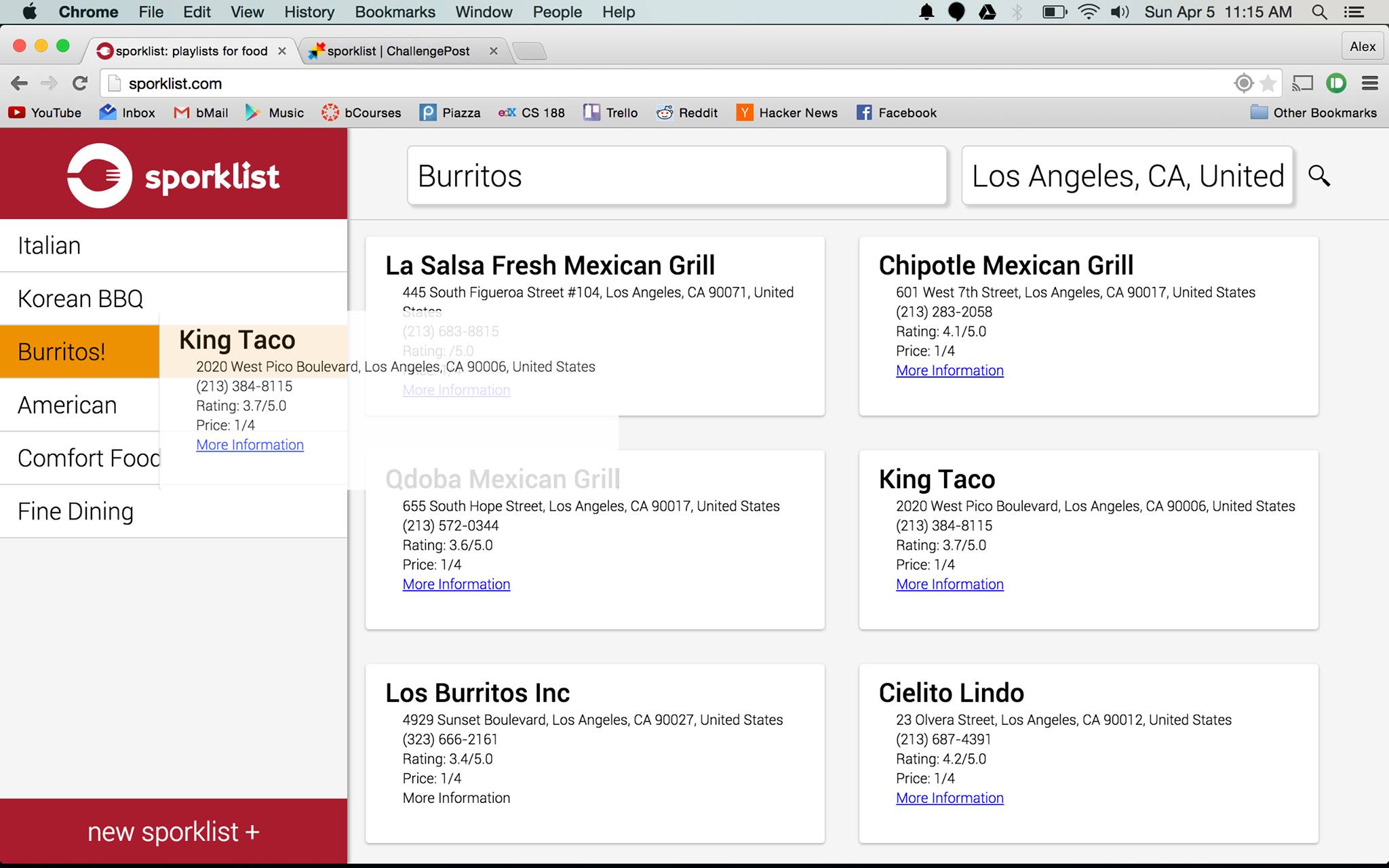Open the Trello bookmark
This screenshot has height=868, width=1389.
click(610, 113)
